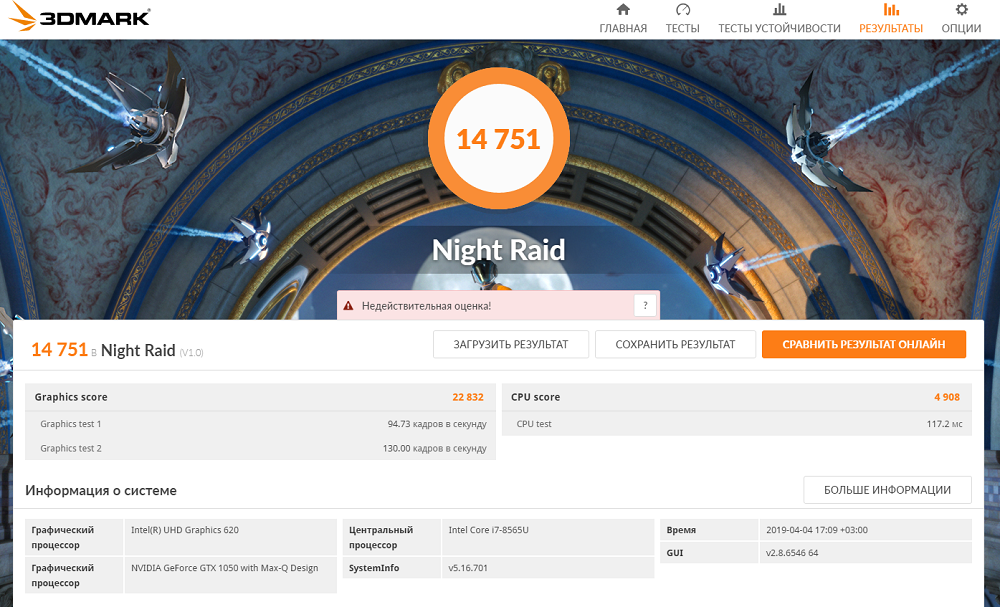The height and width of the screenshot is (607, 1000).
Task: Click the v5.16.701 SystemInfo version
Action: (x=468, y=568)
